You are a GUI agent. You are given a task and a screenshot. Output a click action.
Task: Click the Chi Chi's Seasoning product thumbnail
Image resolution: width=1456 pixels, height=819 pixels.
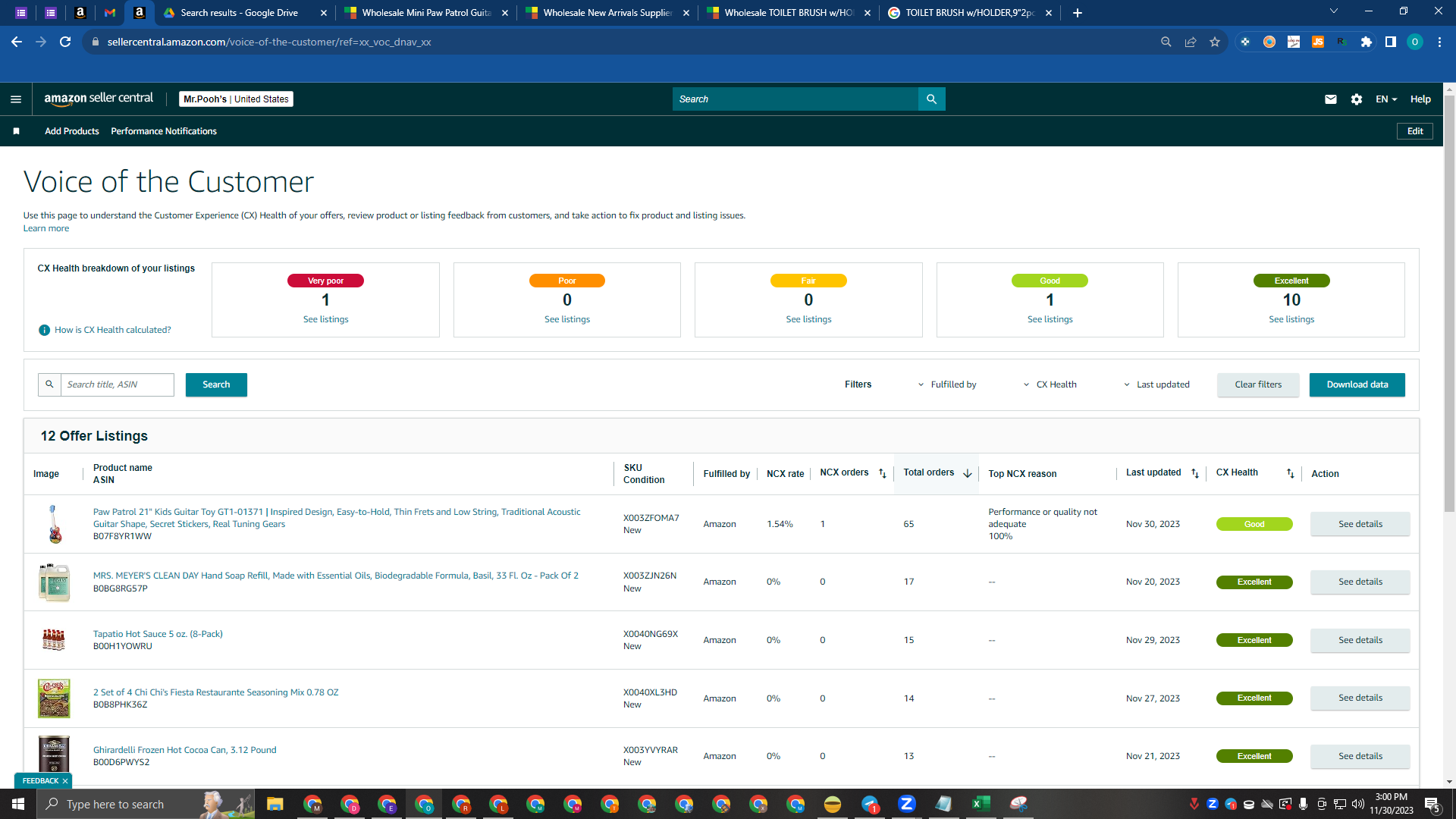[54, 698]
